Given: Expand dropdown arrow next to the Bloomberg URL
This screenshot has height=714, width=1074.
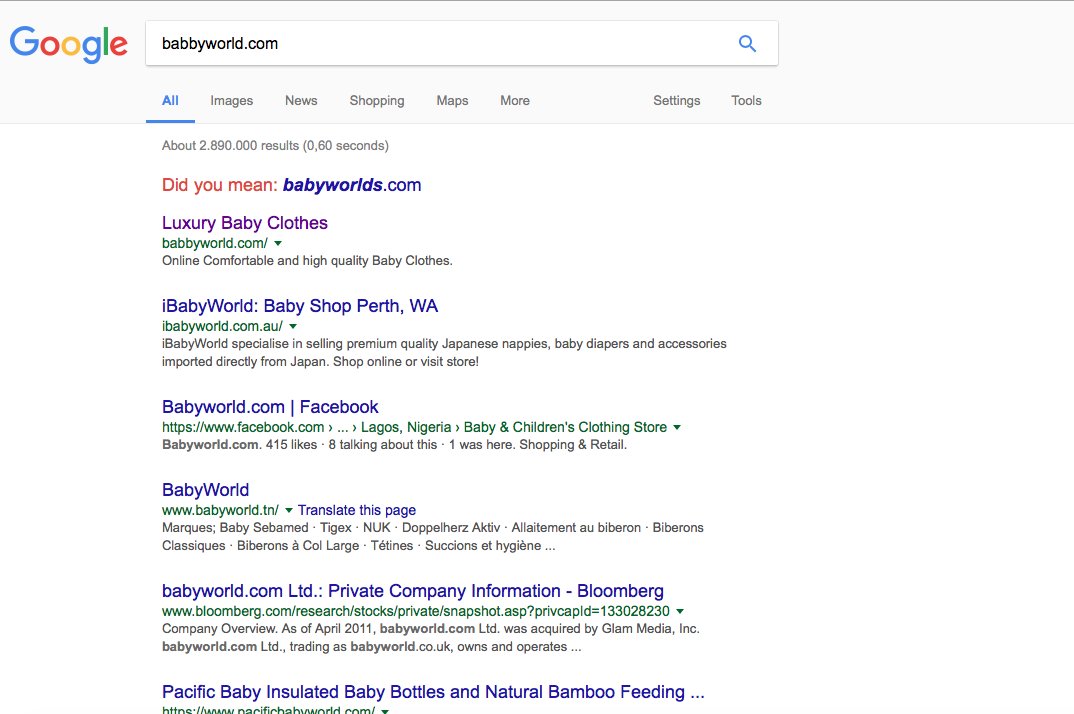Looking at the screenshot, I should (x=680, y=611).
